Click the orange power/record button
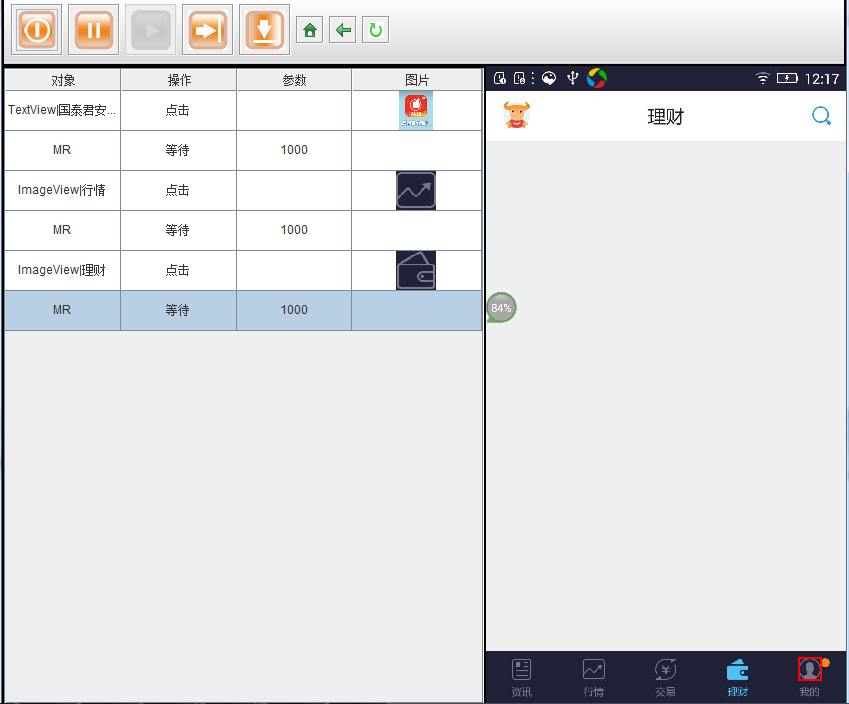Screen dimensions: 849x704 (36, 30)
